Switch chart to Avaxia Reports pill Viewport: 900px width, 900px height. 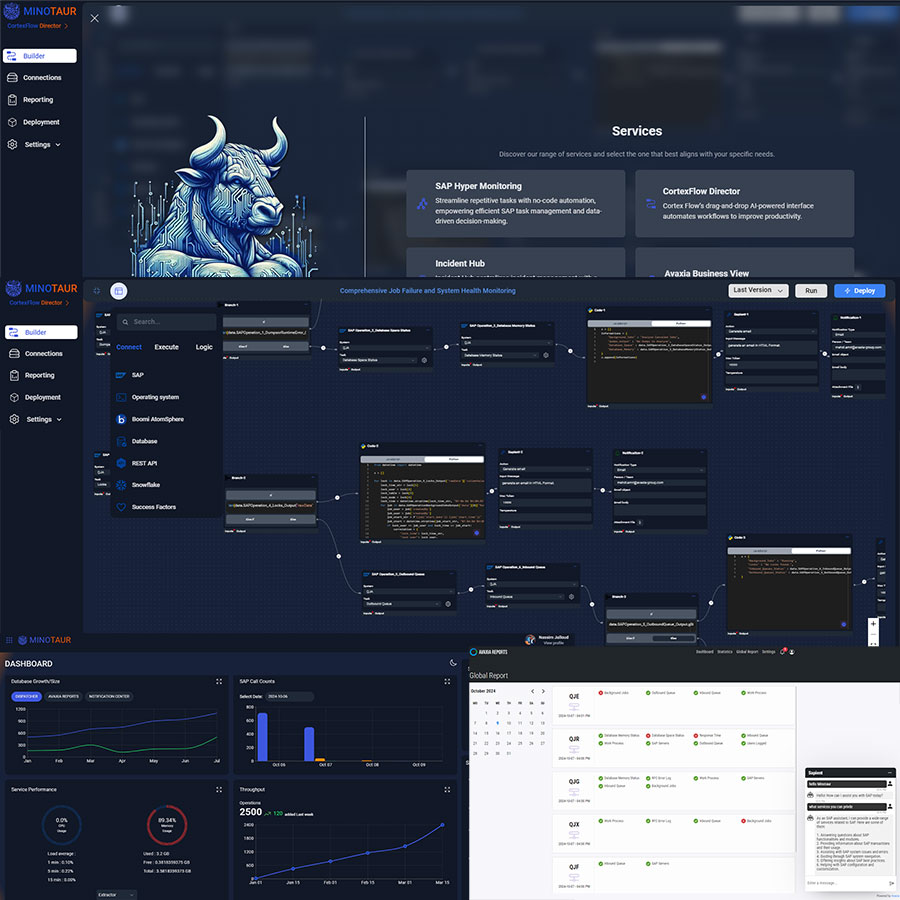(x=63, y=696)
